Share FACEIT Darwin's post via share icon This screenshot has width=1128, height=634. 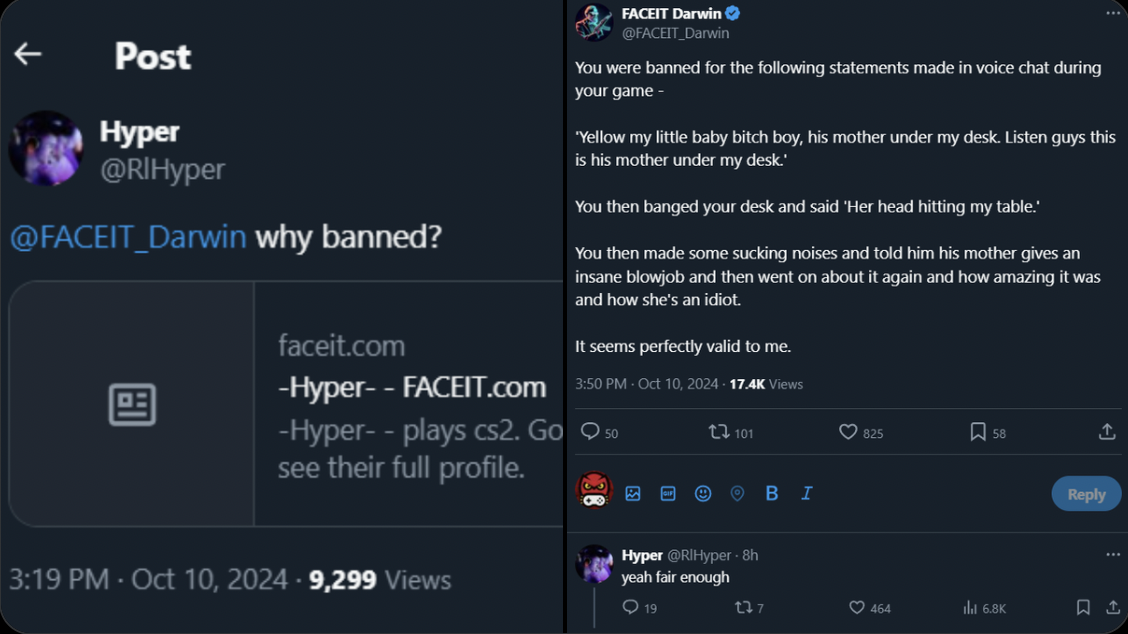[1107, 432]
